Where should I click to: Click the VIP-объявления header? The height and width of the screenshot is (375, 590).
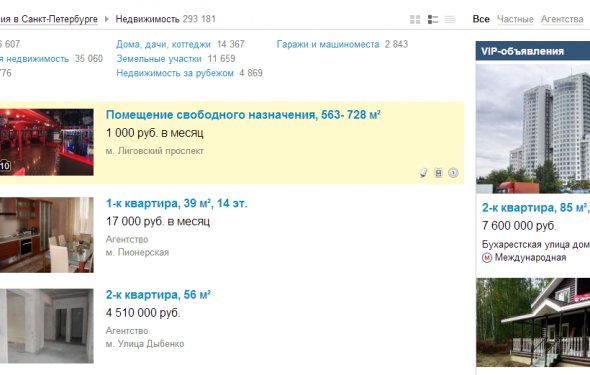pyautogui.click(x=533, y=51)
